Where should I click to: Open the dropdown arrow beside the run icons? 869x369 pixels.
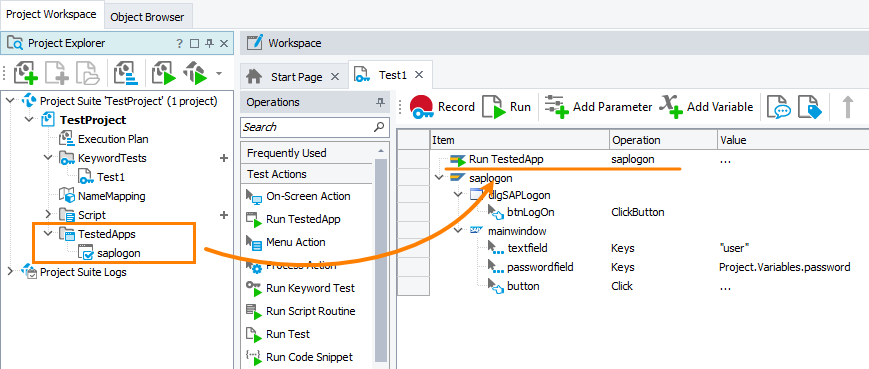click(x=219, y=73)
